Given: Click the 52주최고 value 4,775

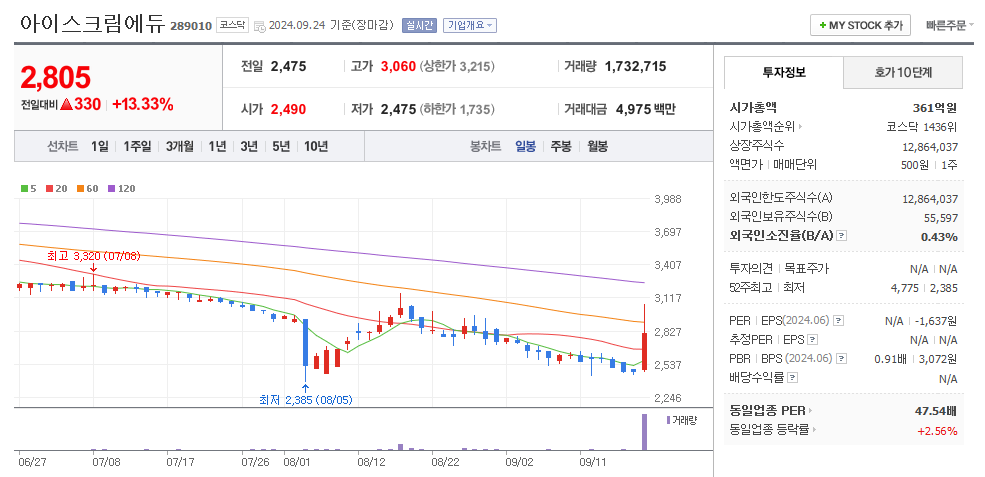Looking at the screenshot, I should point(905,287).
